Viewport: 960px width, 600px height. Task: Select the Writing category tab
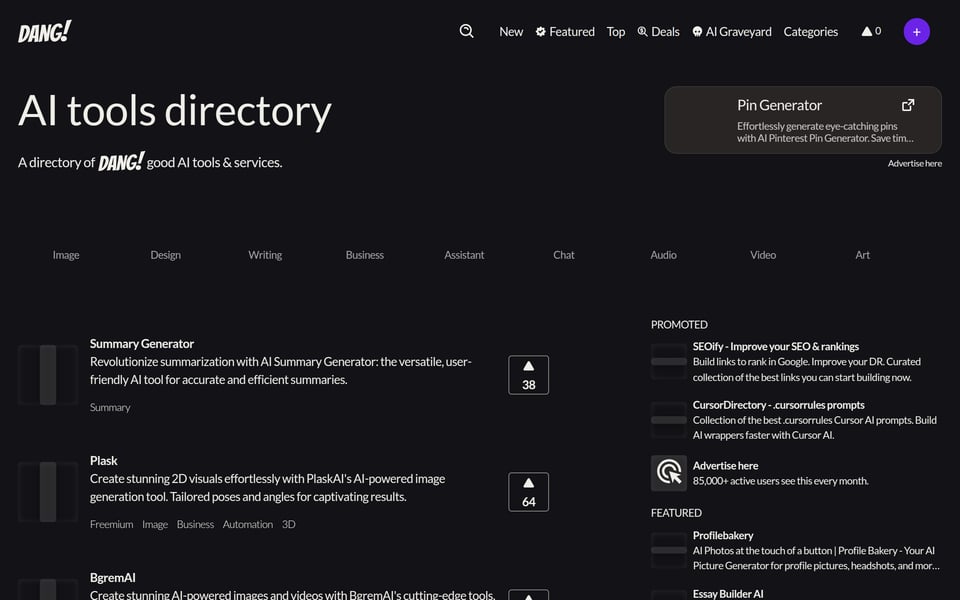(x=265, y=255)
